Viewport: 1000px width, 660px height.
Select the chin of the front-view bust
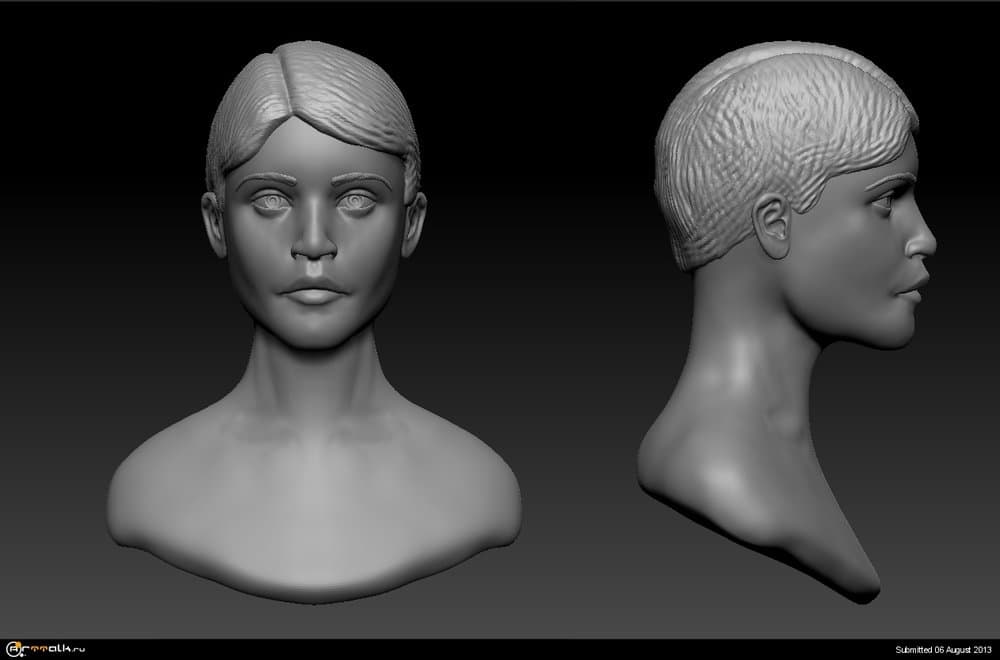[313, 333]
